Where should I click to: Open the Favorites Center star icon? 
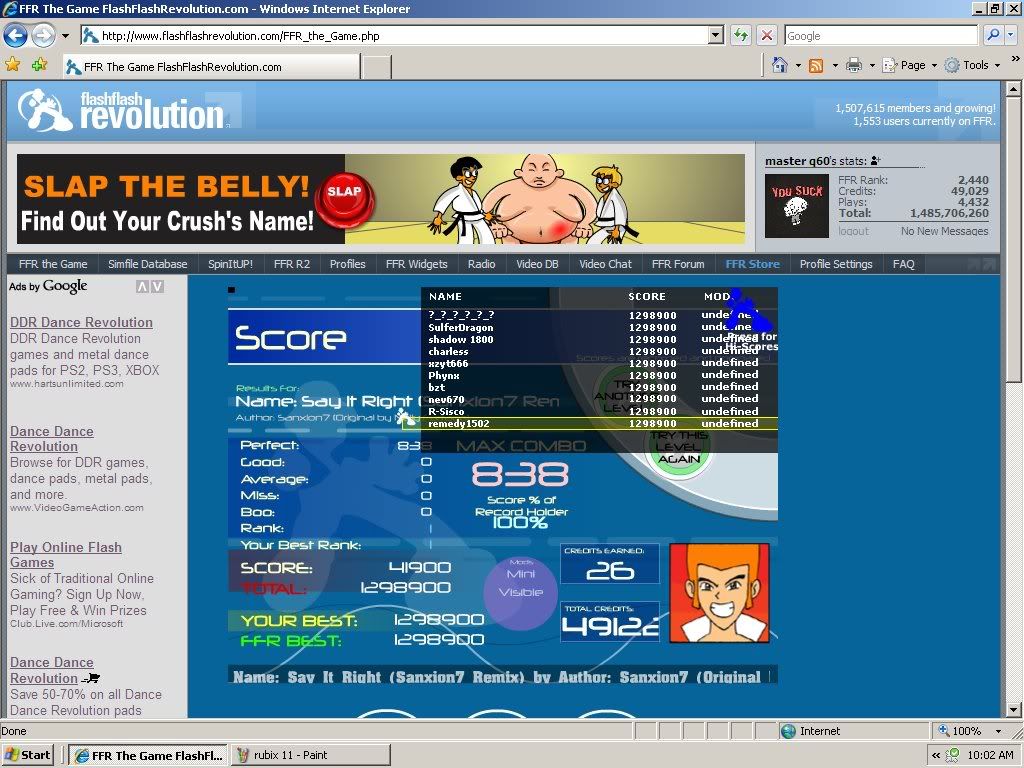13,64
